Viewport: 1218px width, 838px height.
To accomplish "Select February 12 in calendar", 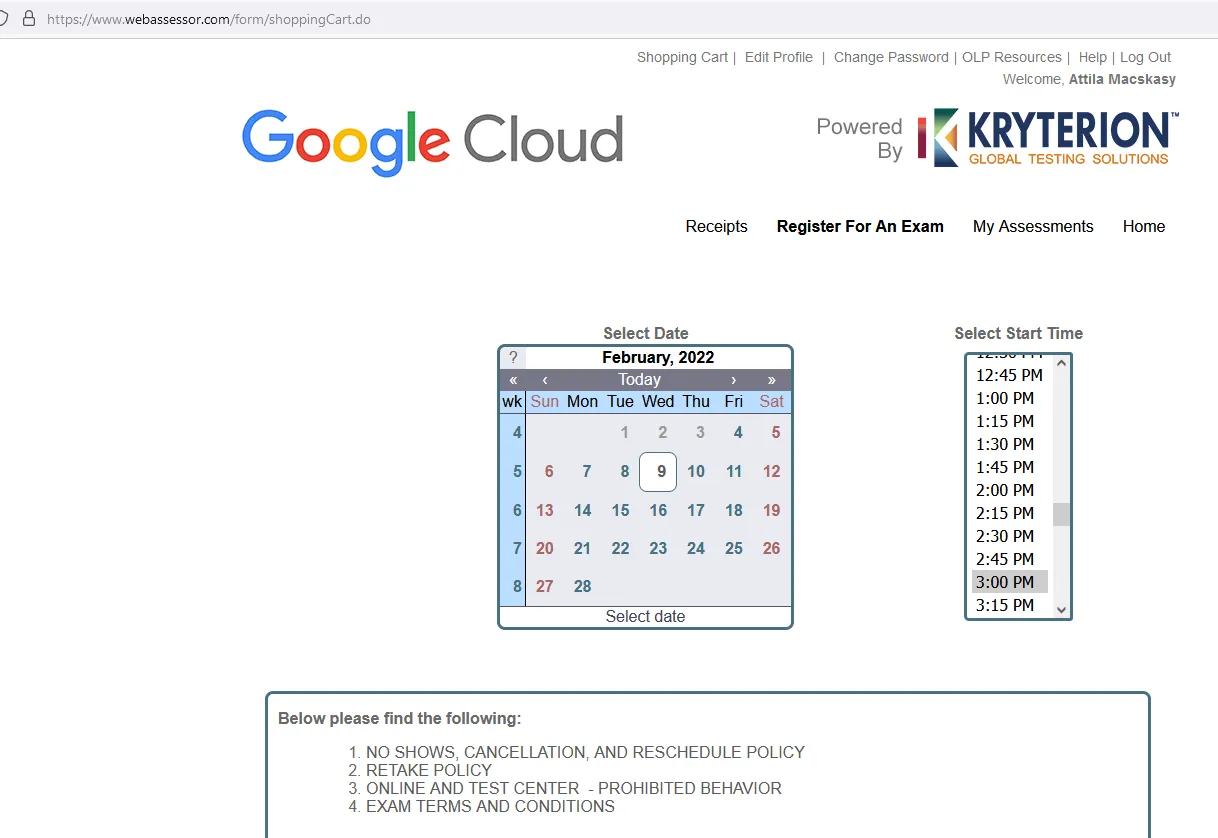I will click(x=771, y=472).
